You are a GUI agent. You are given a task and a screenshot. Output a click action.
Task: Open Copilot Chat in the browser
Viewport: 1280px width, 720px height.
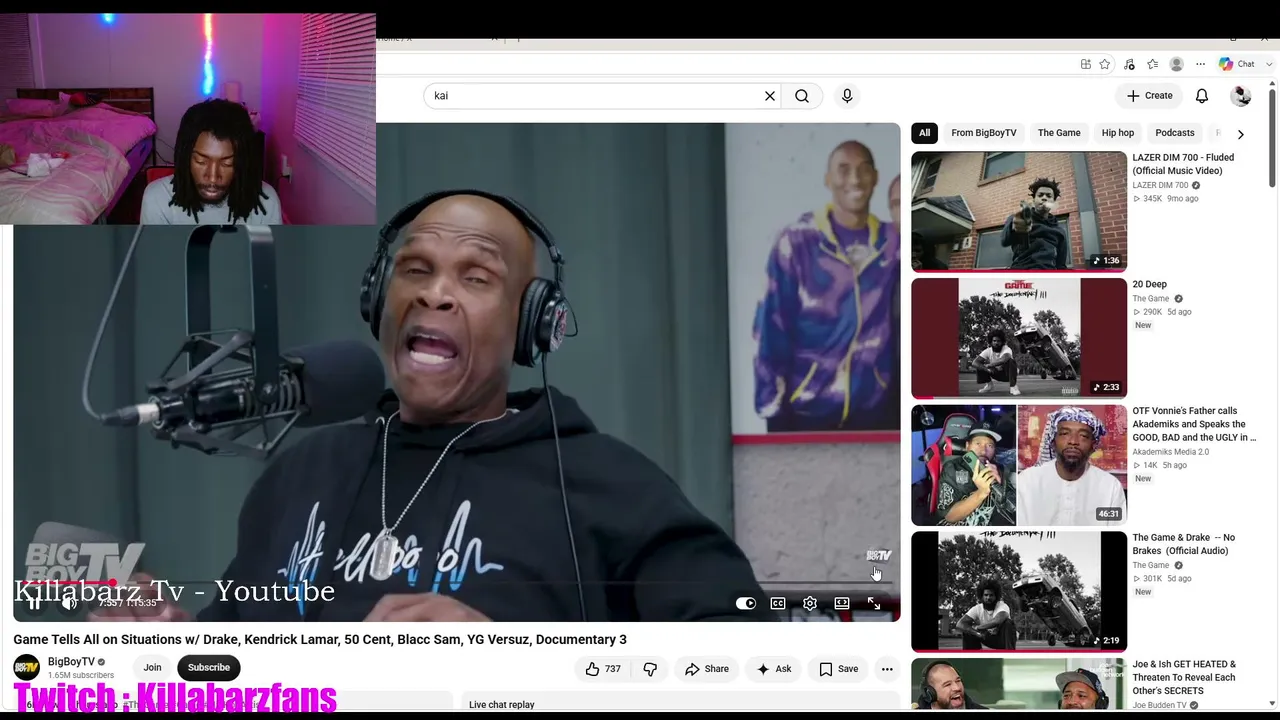click(x=1237, y=64)
